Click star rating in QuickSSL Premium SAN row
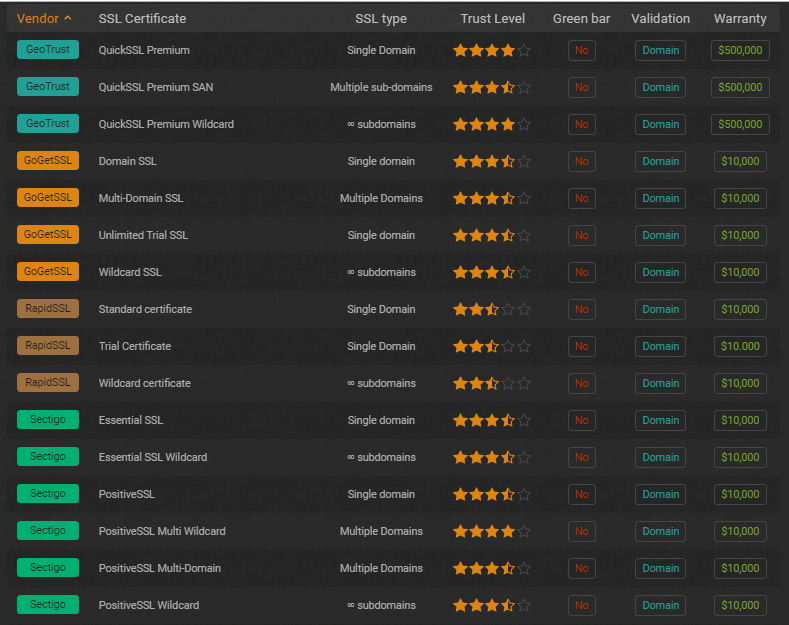The image size is (789, 625). click(x=492, y=87)
